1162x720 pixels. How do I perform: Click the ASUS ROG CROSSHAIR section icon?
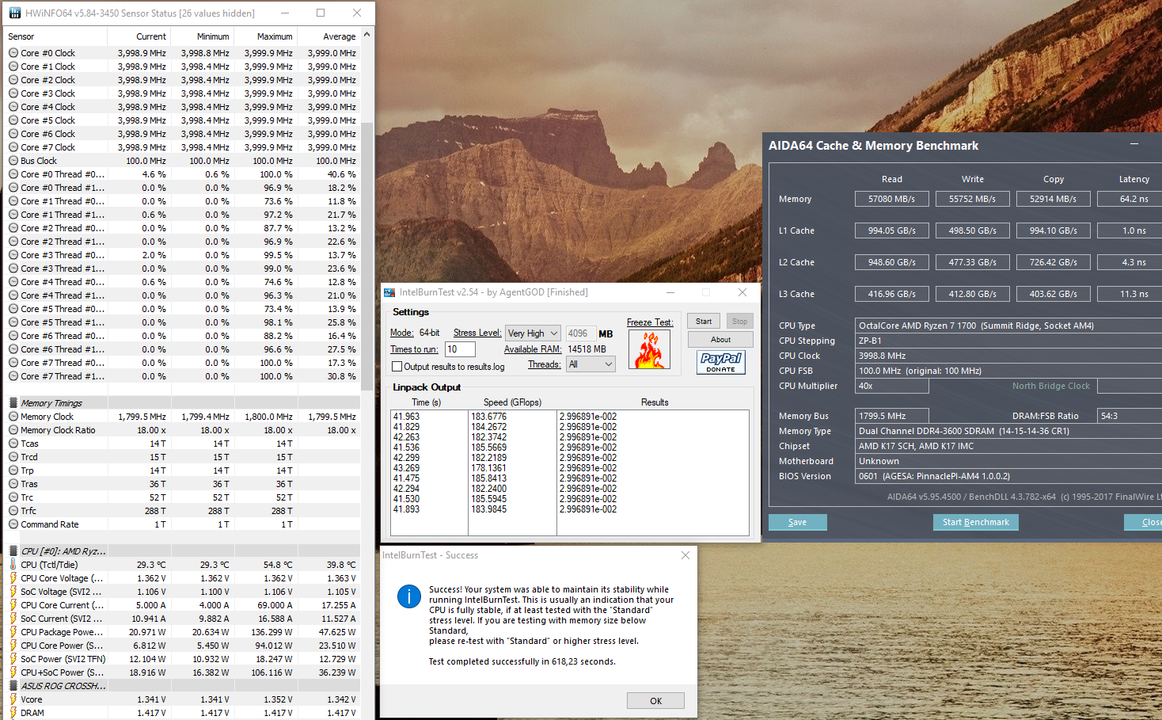click(13, 686)
